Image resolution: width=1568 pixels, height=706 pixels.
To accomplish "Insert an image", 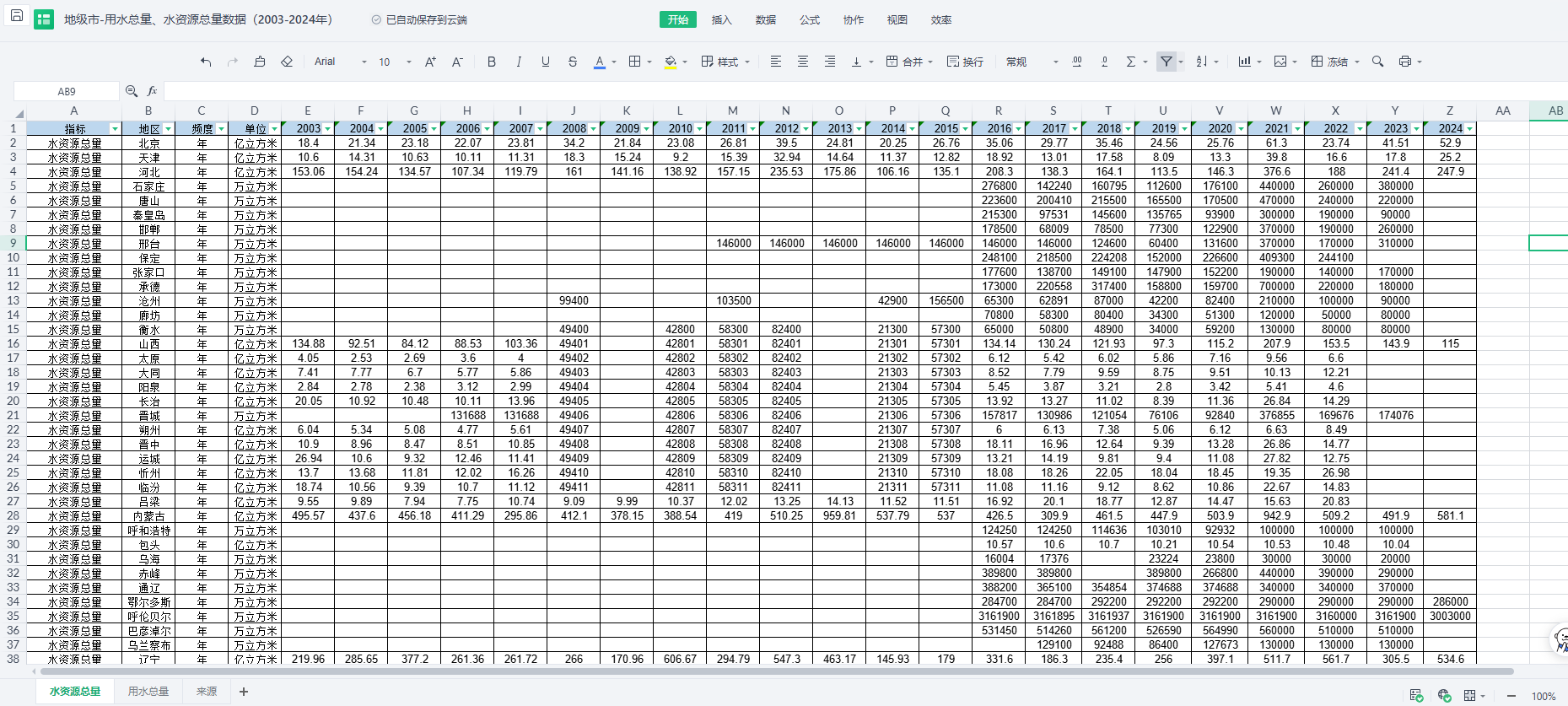I will [x=1280, y=62].
